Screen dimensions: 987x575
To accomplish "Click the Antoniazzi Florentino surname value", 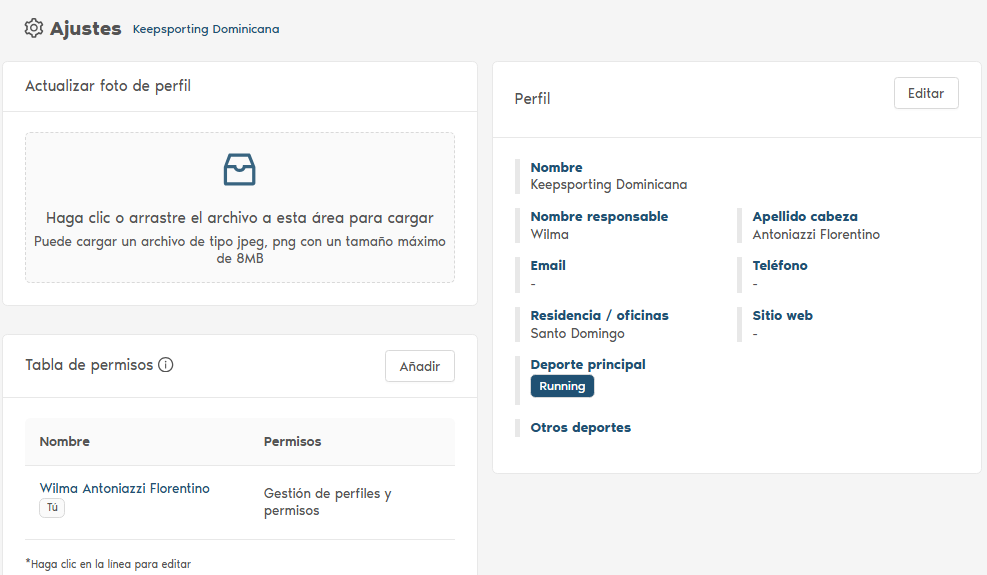I will click(816, 234).
